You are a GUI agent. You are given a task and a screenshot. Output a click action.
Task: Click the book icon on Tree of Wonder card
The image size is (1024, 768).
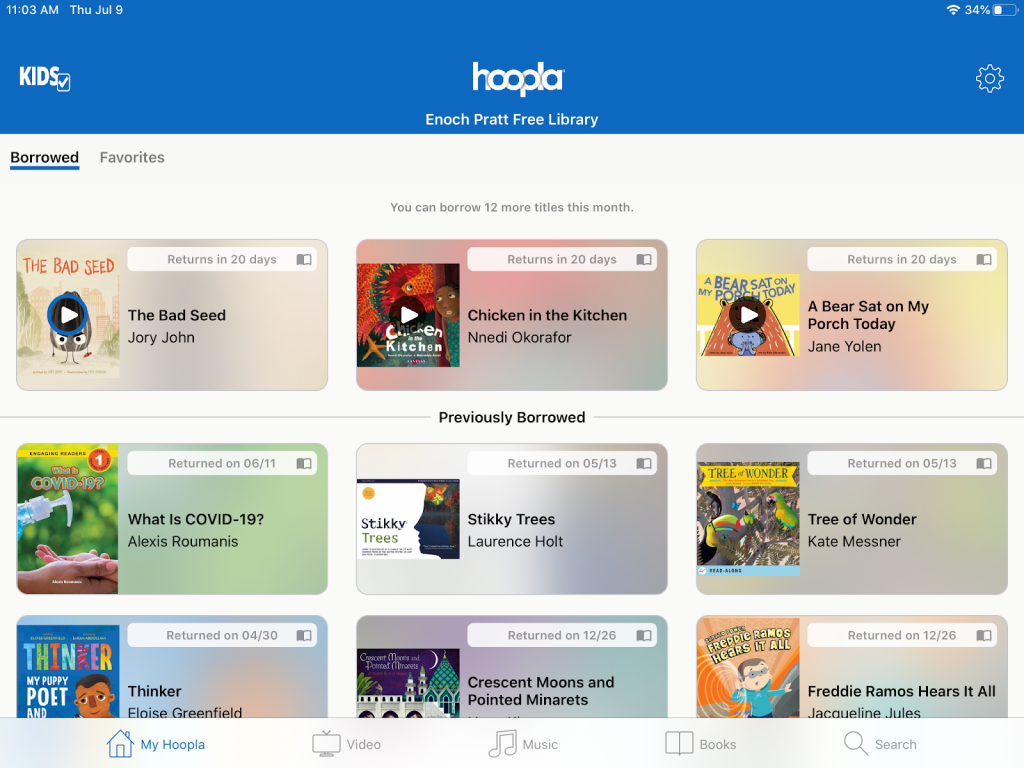click(984, 464)
